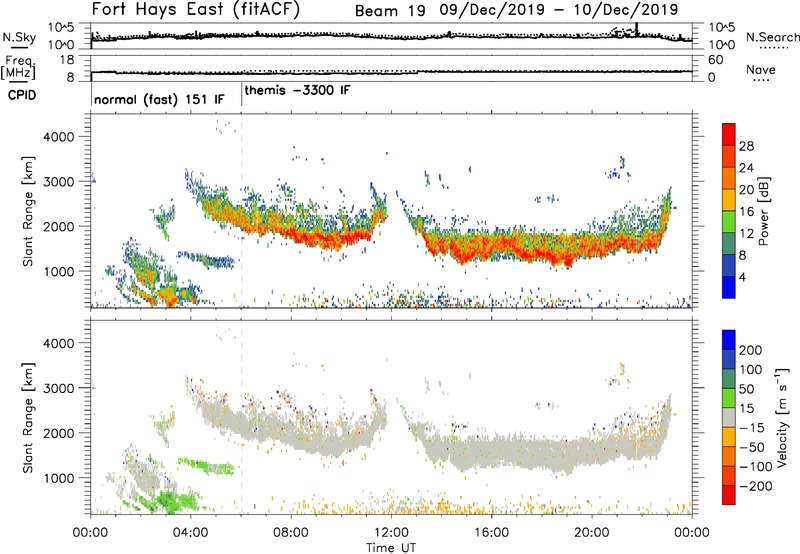Click the 'Slant Range [km]' label of velocity panel

click(x=28, y=418)
